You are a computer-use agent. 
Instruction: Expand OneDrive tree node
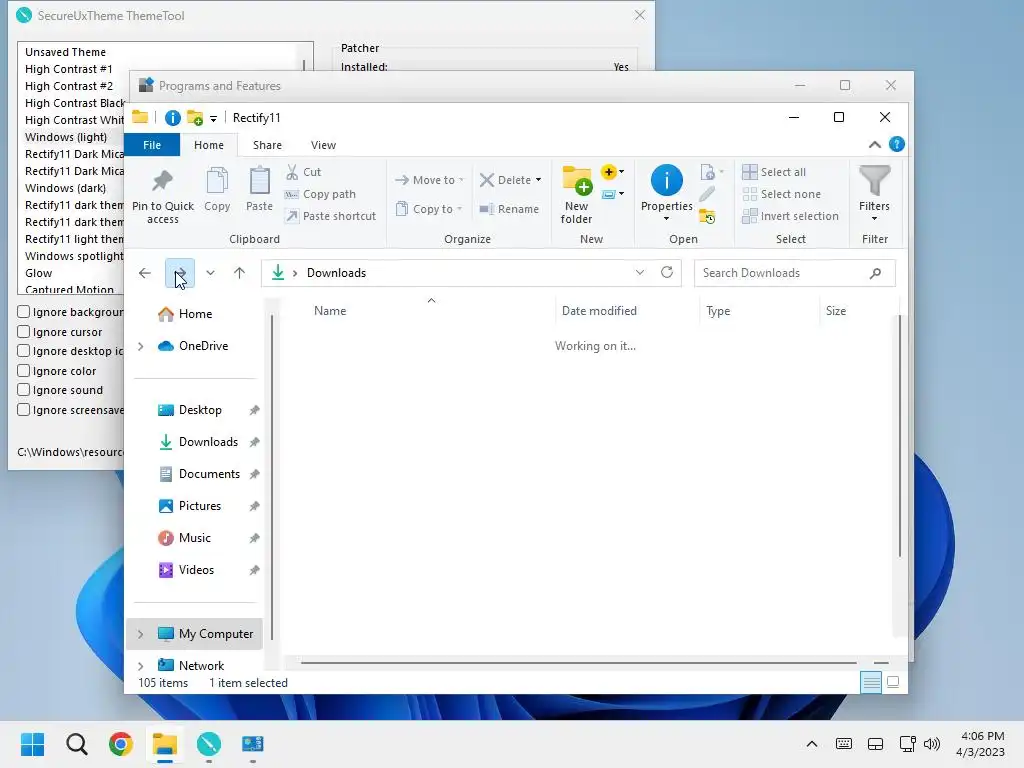pyautogui.click(x=140, y=346)
